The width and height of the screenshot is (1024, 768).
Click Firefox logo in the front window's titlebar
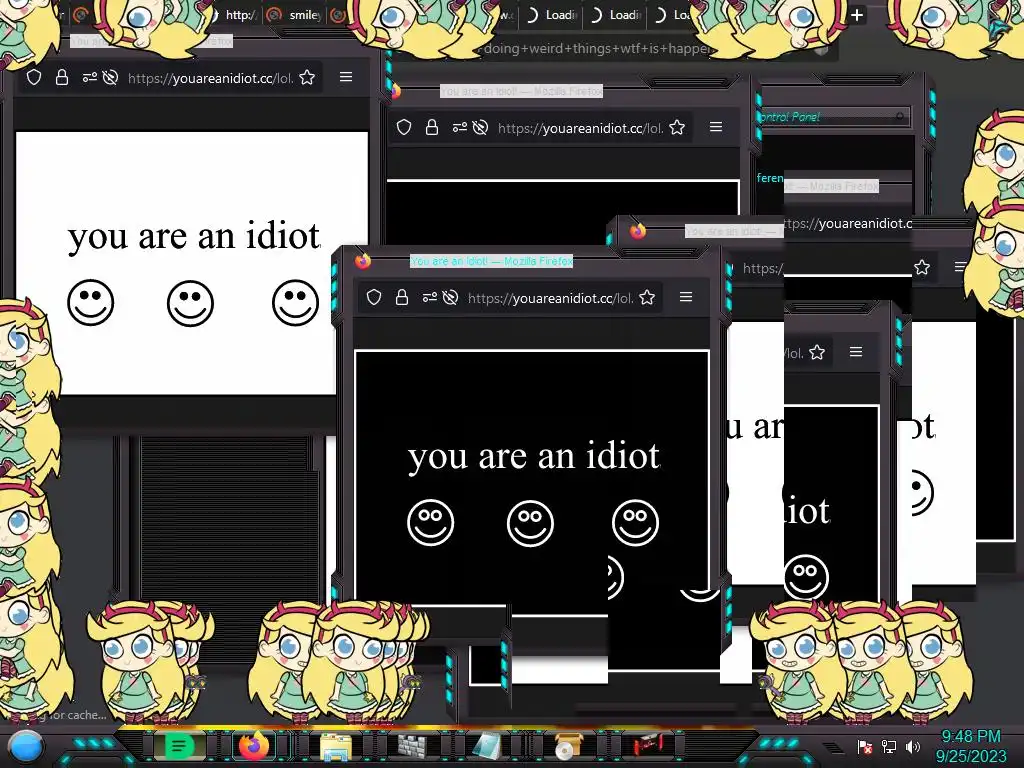pyautogui.click(x=363, y=261)
